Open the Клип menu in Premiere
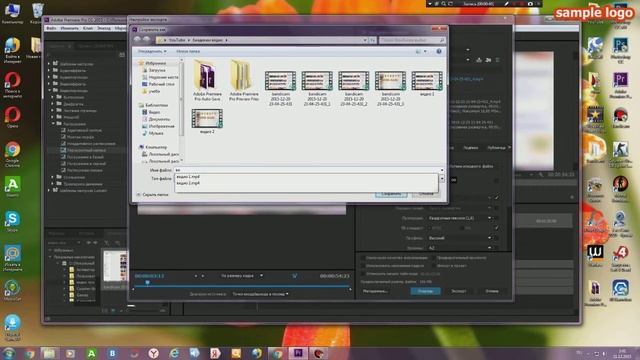 [88, 28]
